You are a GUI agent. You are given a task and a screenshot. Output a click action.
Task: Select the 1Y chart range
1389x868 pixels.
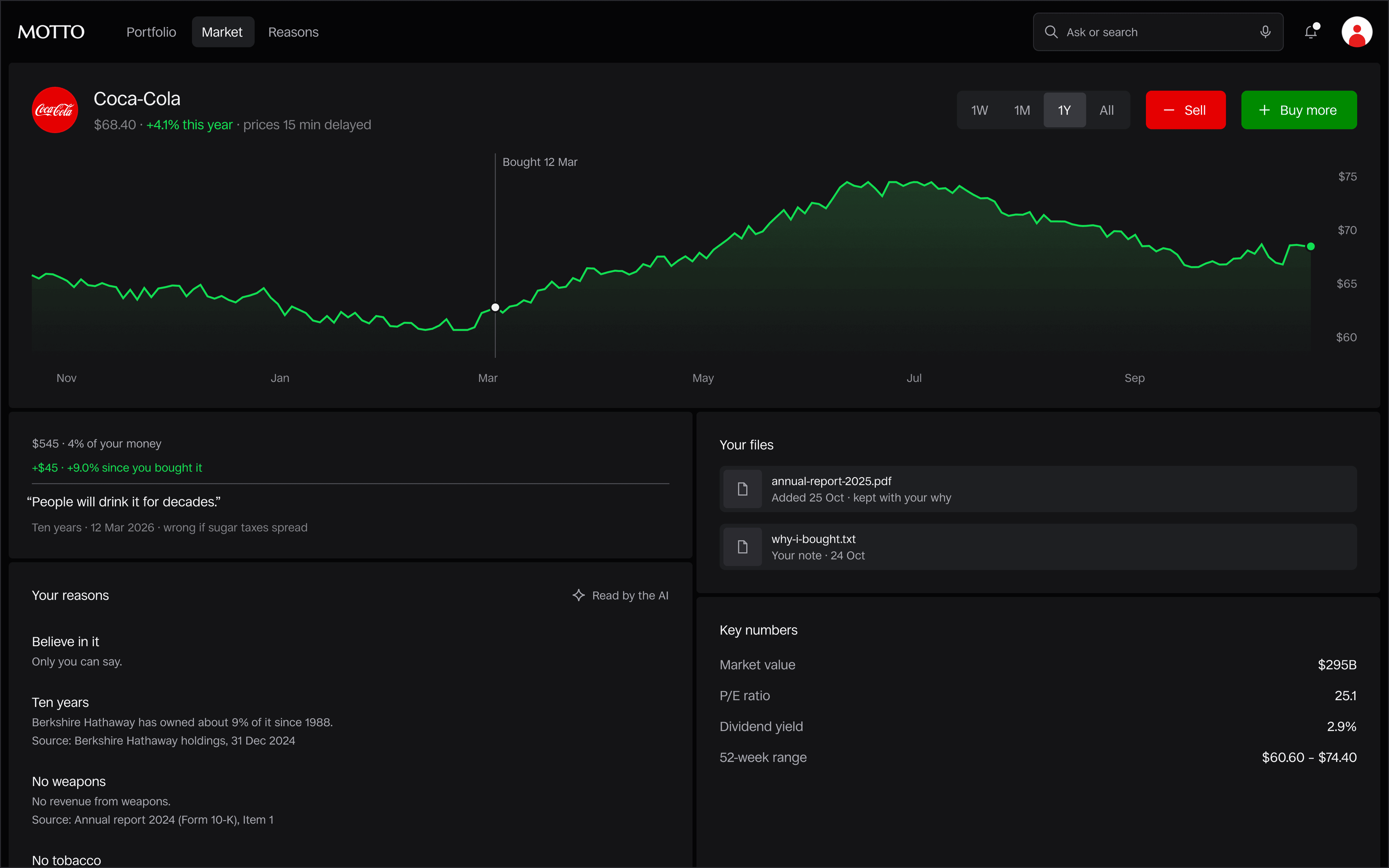(1065, 110)
